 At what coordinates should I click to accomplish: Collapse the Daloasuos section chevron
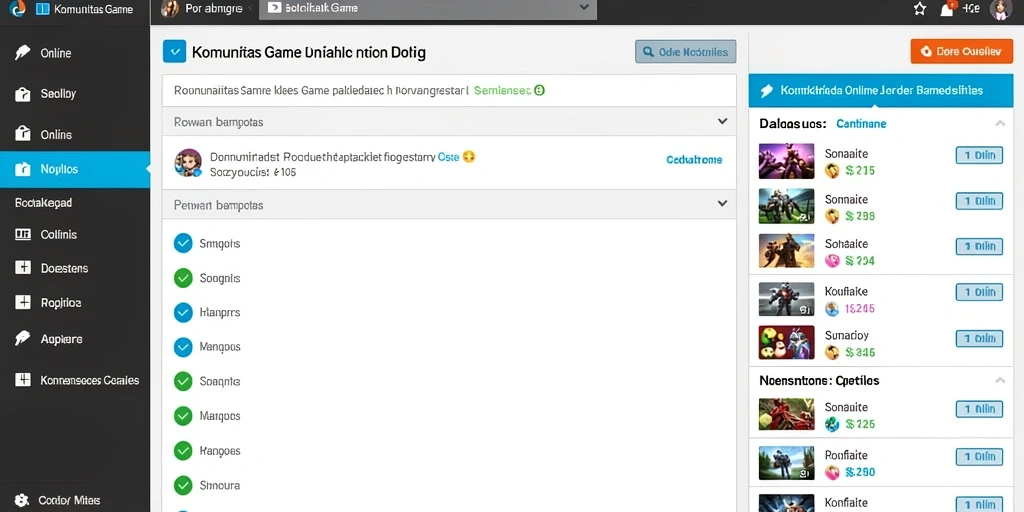[1000, 123]
